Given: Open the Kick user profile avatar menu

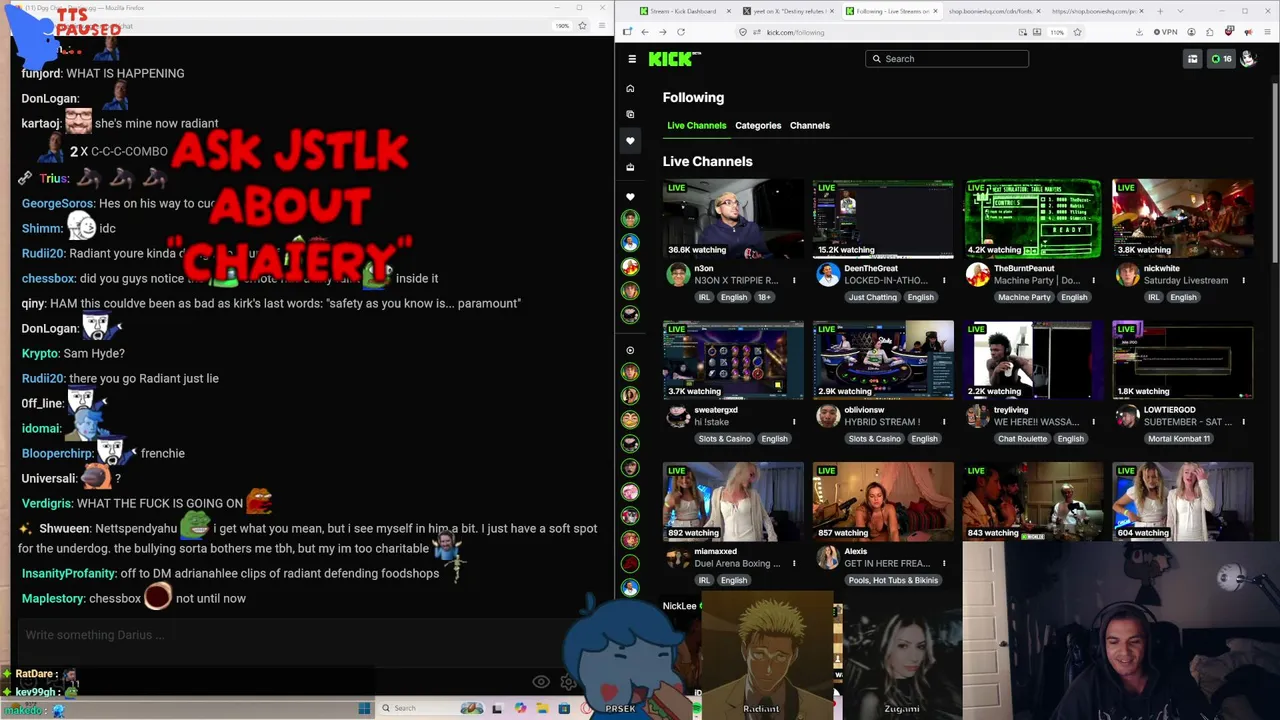Looking at the screenshot, I should [x=1248, y=59].
